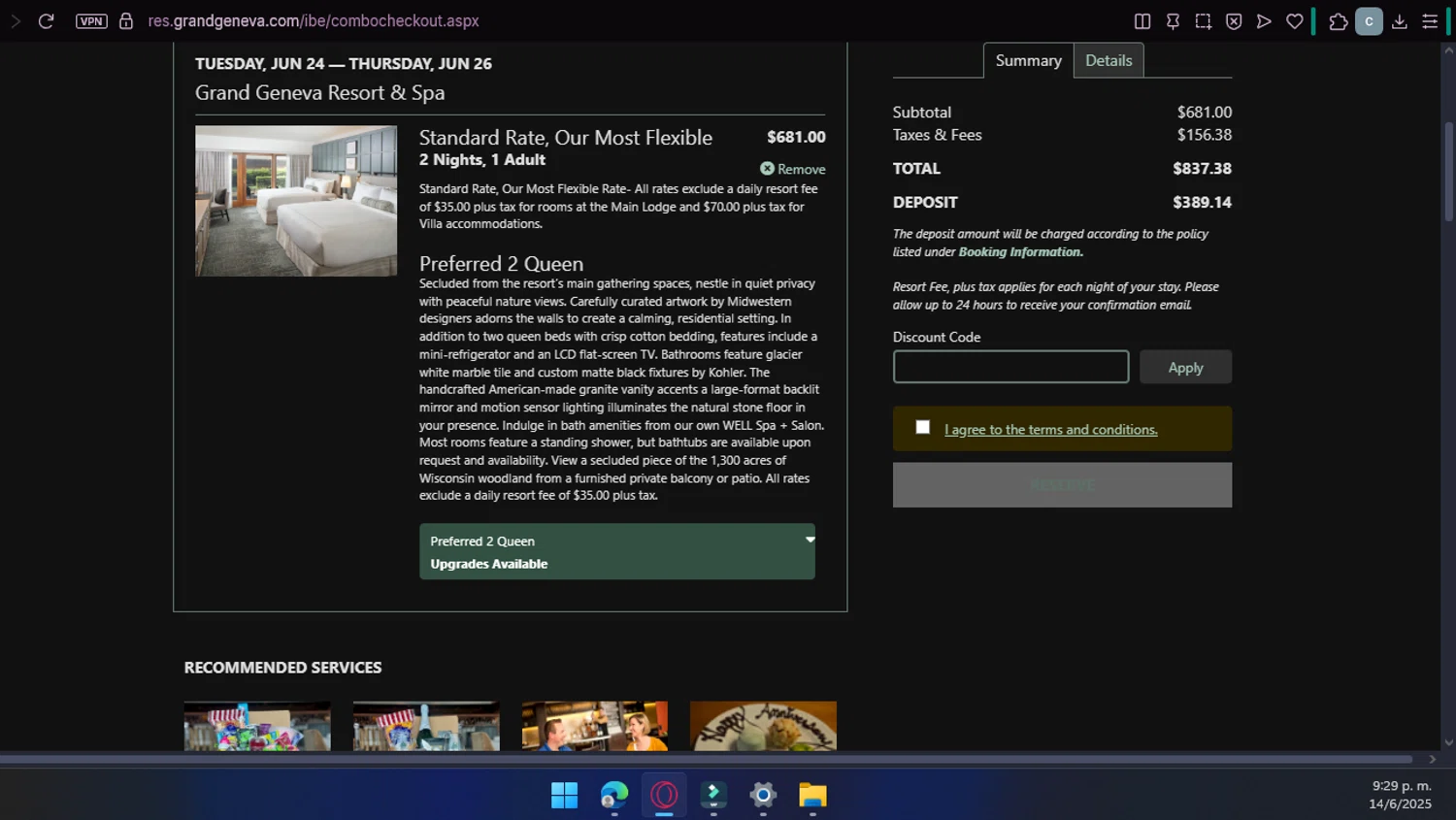This screenshot has height=820, width=1456.
Task: Open the restaurant couple service thumbnail
Action: [x=594, y=726]
